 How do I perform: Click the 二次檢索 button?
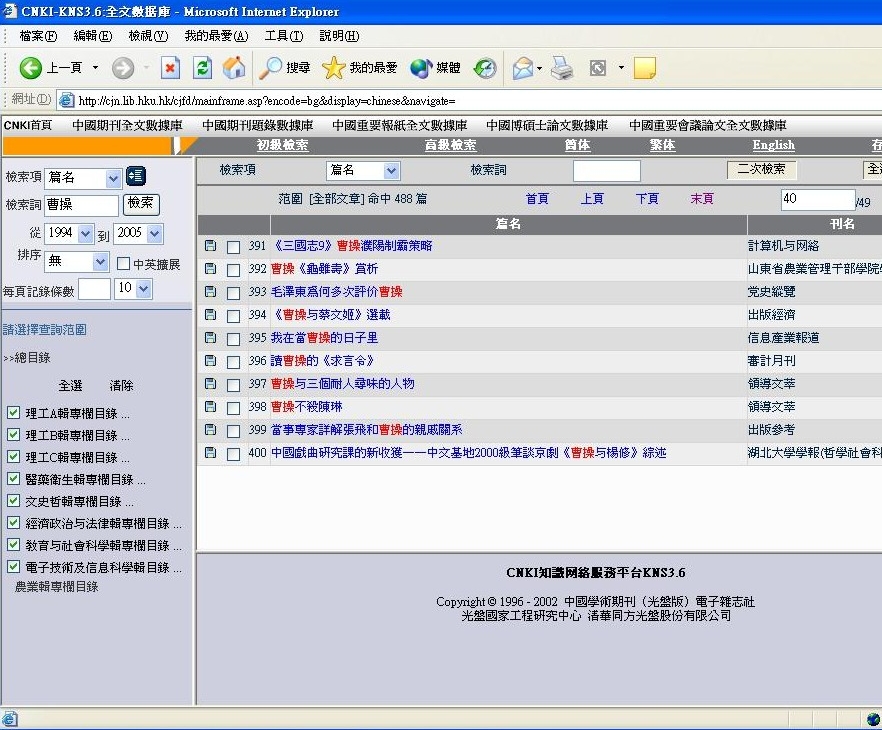761,169
